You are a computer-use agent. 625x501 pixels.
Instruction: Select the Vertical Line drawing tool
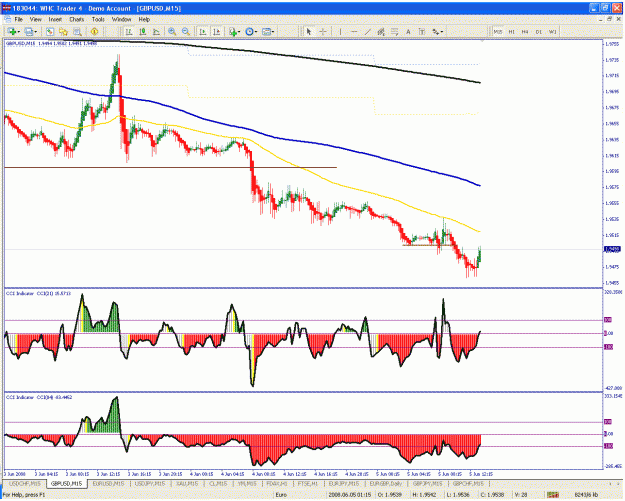pos(340,31)
